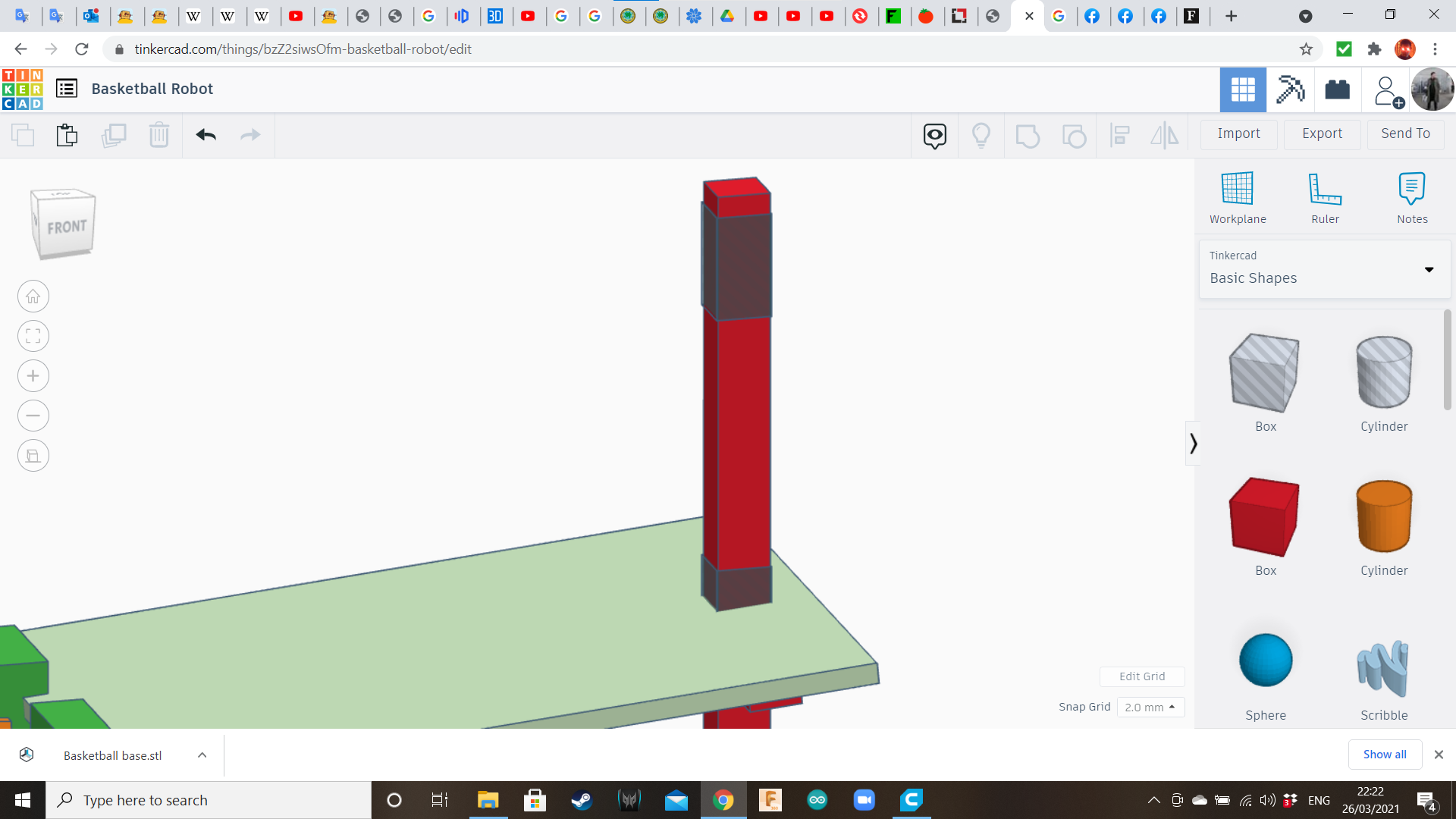
Task: Click the Zoom in button
Action: pyautogui.click(x=33, y=376)
